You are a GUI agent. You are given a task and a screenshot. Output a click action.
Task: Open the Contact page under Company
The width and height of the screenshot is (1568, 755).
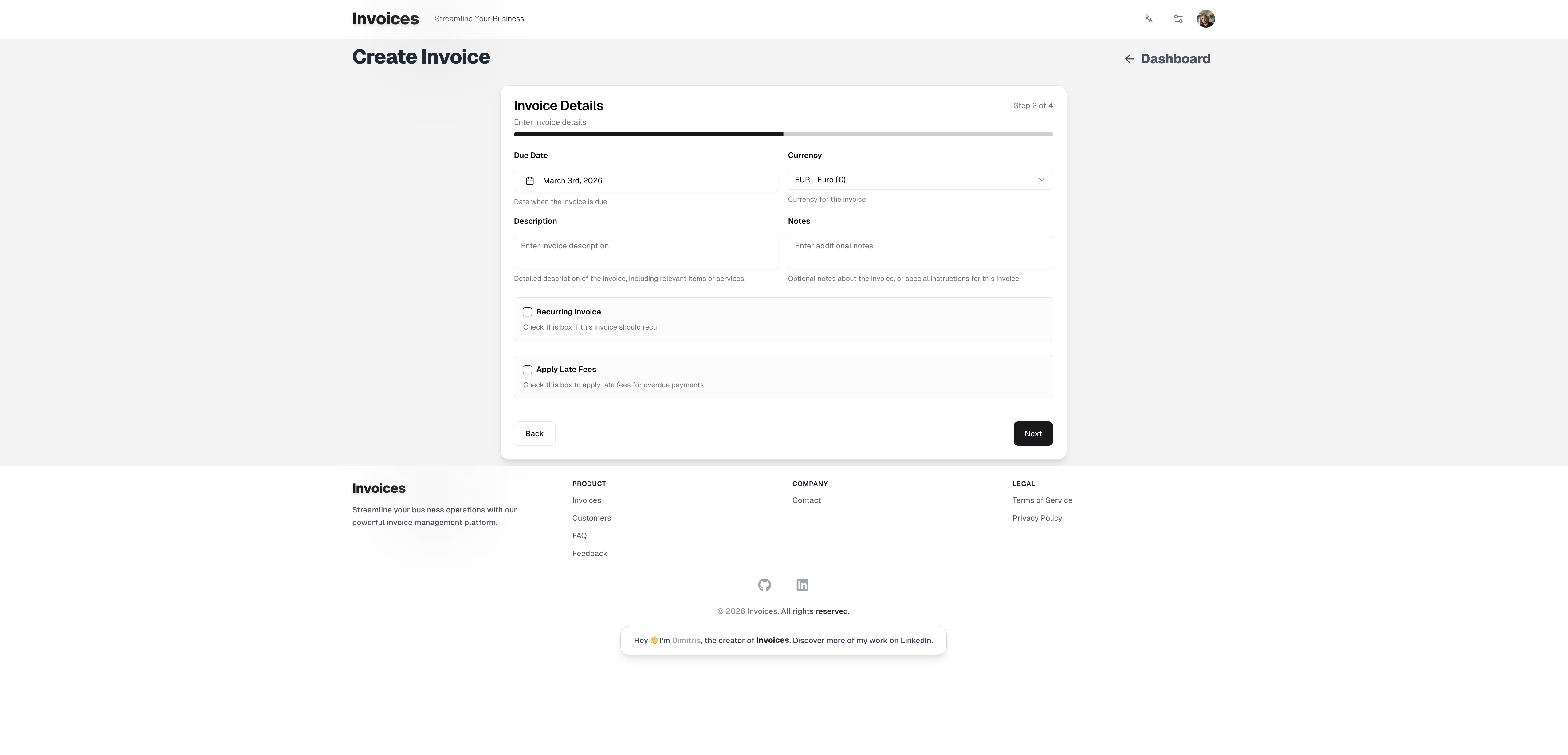[x=806, y=500]
